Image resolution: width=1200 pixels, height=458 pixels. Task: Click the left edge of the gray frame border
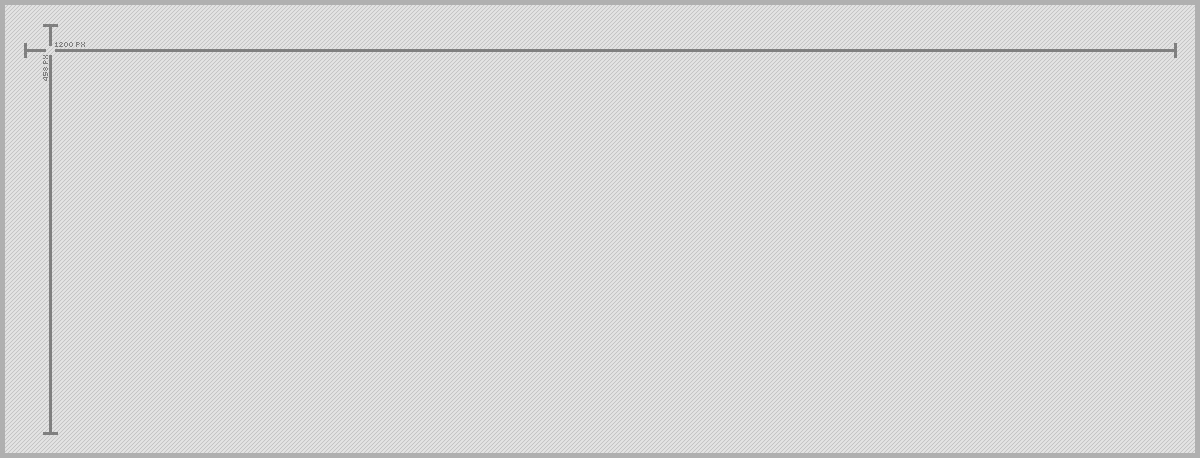(x=2, y=229)
